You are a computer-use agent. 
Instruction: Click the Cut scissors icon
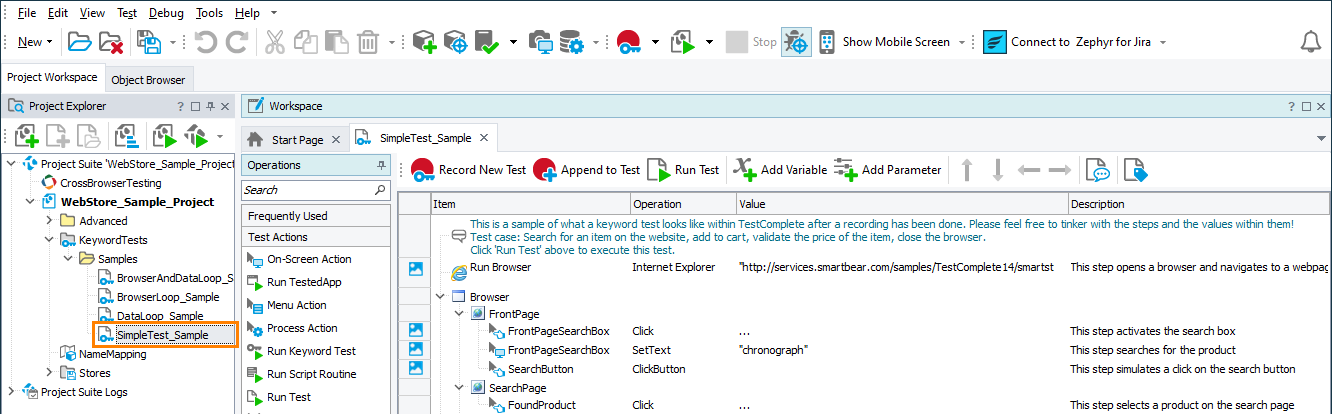275,42
